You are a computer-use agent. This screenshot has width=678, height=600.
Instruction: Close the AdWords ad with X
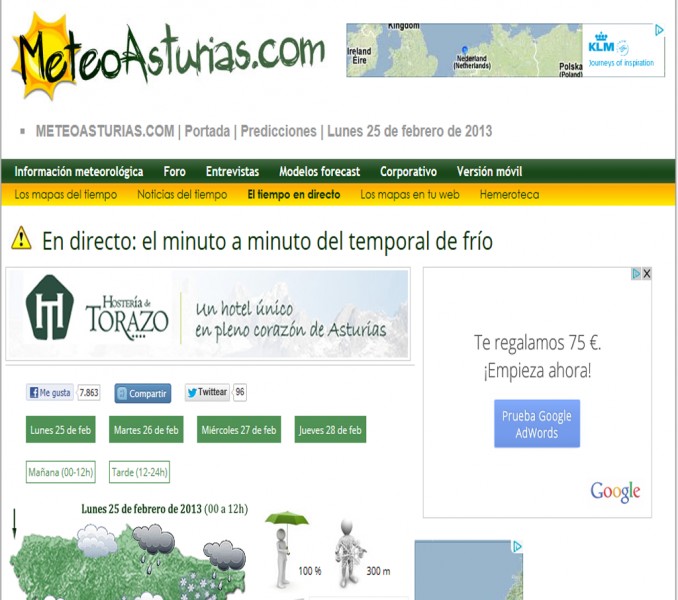[646, 274]
